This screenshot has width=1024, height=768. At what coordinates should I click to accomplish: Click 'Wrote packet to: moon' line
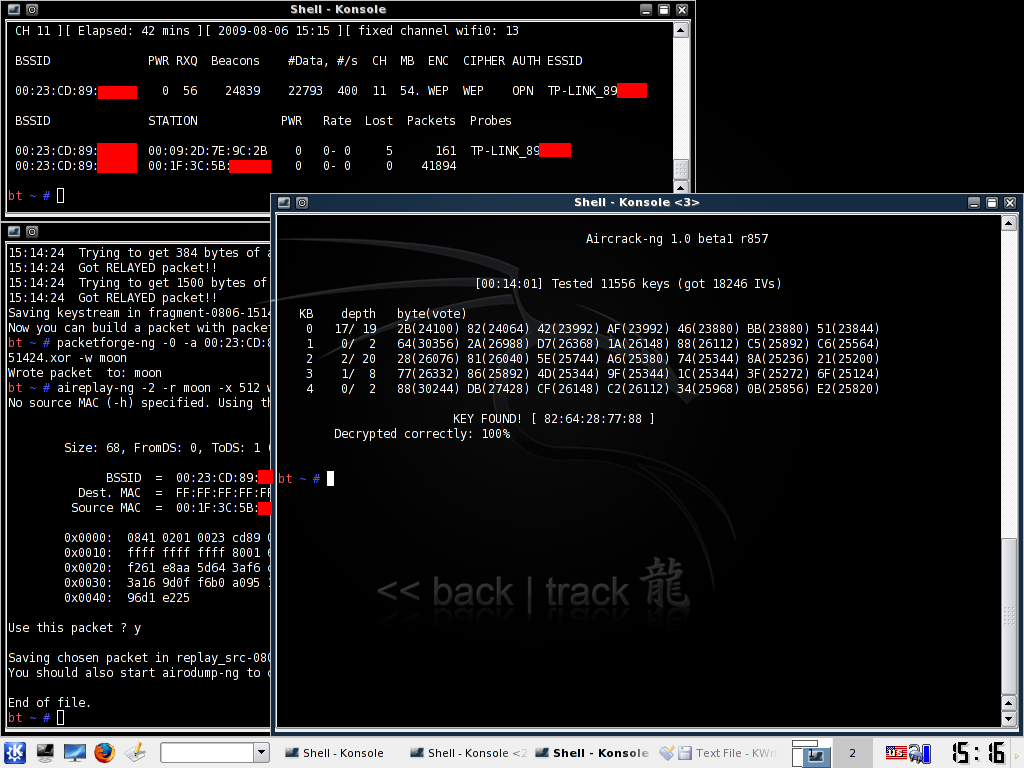85,373
